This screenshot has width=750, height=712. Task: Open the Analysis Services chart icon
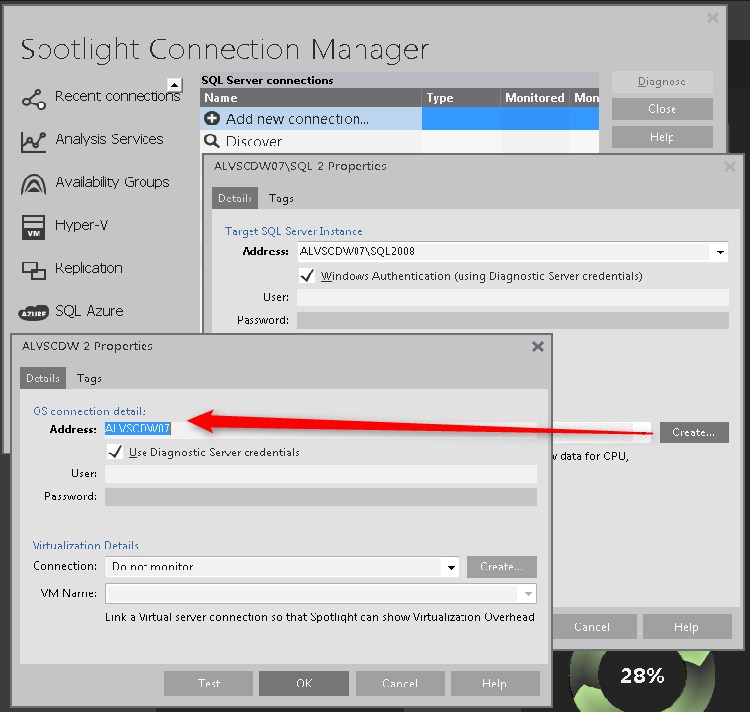pyautogui.click(x=33, y=141)
